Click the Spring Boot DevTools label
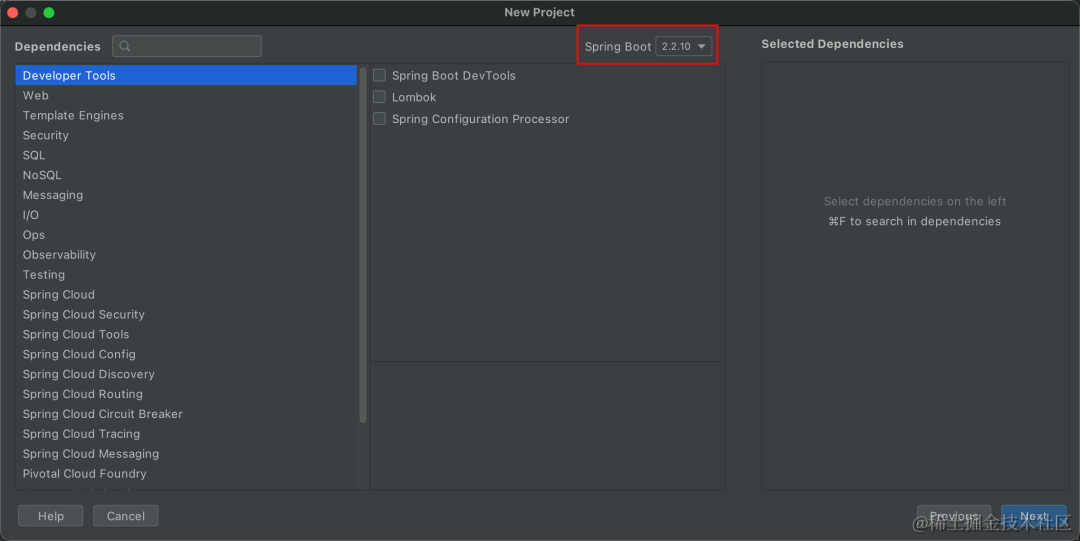The height and width of the screenshot is (541, 1080). (x=454, y=76)
